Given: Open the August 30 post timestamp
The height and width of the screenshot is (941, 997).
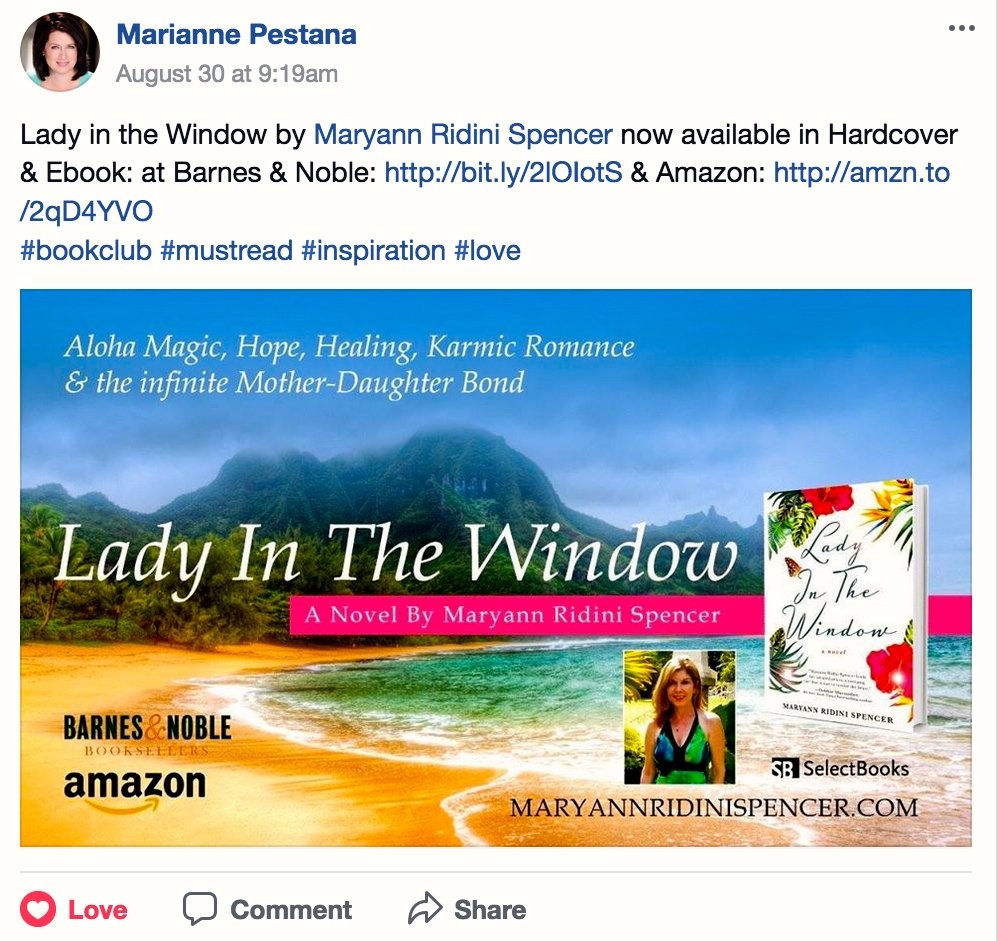Looking at the screenshot, I should point(226,74).
